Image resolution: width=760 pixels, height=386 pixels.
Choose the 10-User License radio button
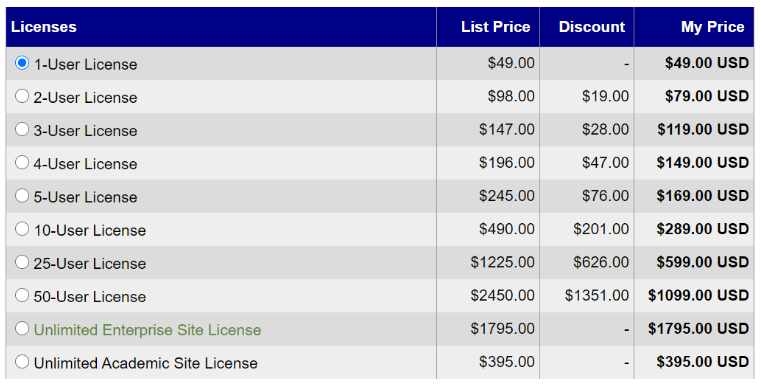(x=22, y=228)
